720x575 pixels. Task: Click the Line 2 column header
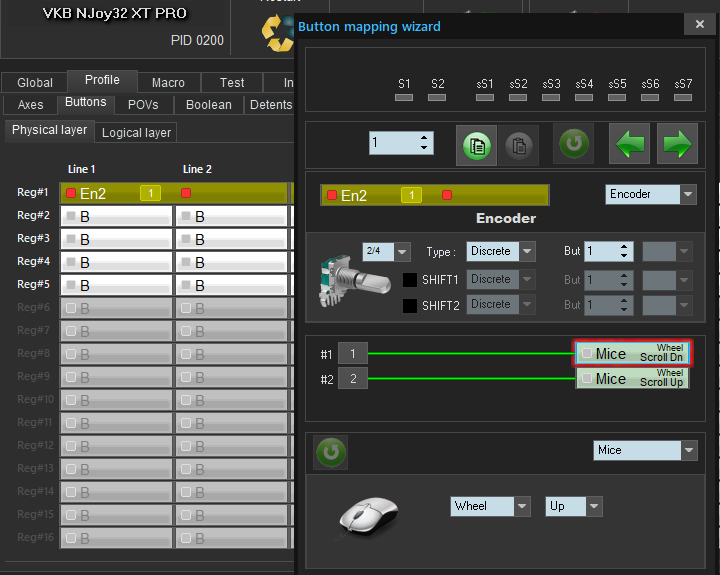197,169
